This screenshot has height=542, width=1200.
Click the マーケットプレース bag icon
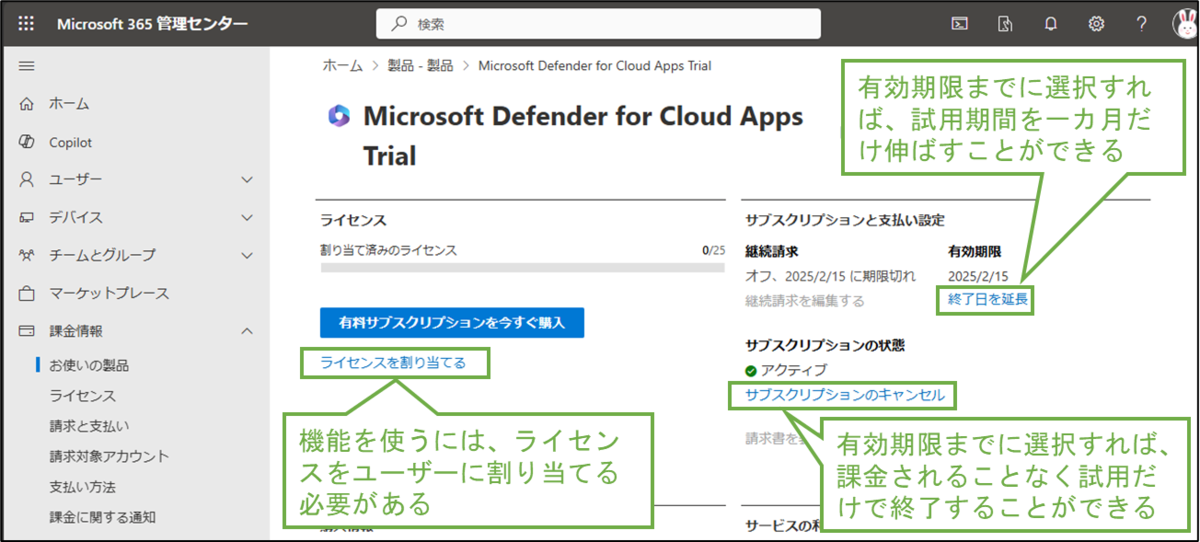27,294
